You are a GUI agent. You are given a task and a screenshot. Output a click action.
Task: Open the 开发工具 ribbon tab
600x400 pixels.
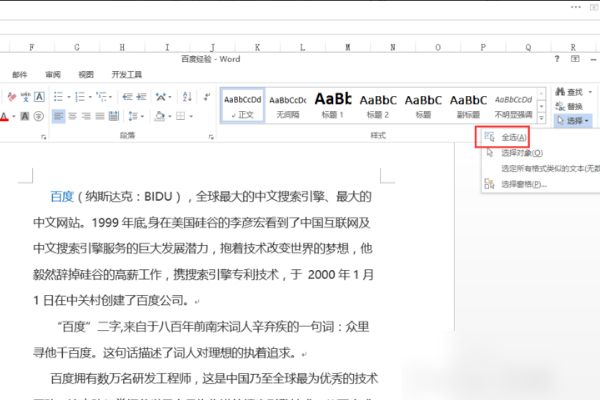[x=127, y=75]
